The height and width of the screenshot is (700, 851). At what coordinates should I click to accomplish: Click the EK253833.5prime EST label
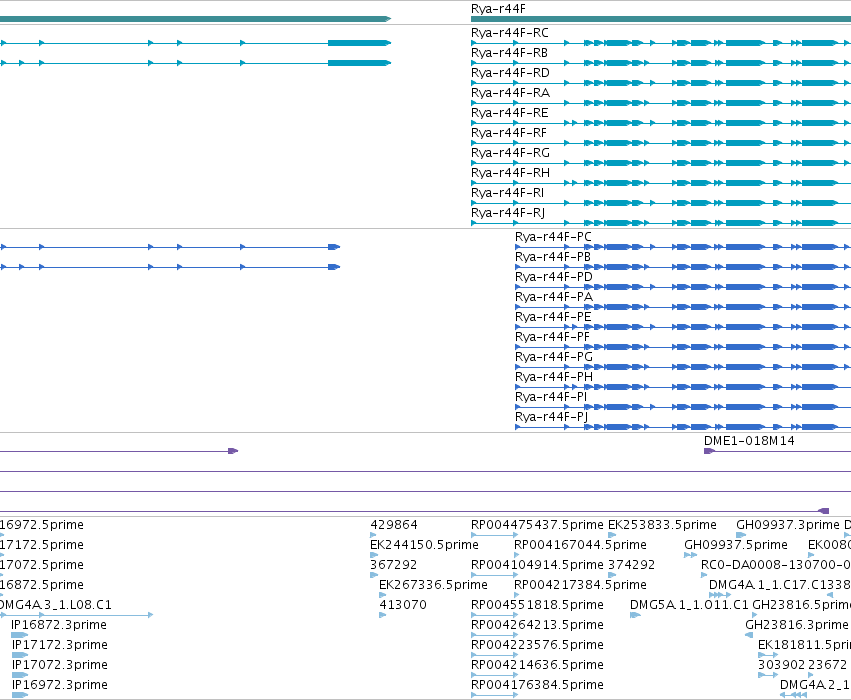[662, 525]
